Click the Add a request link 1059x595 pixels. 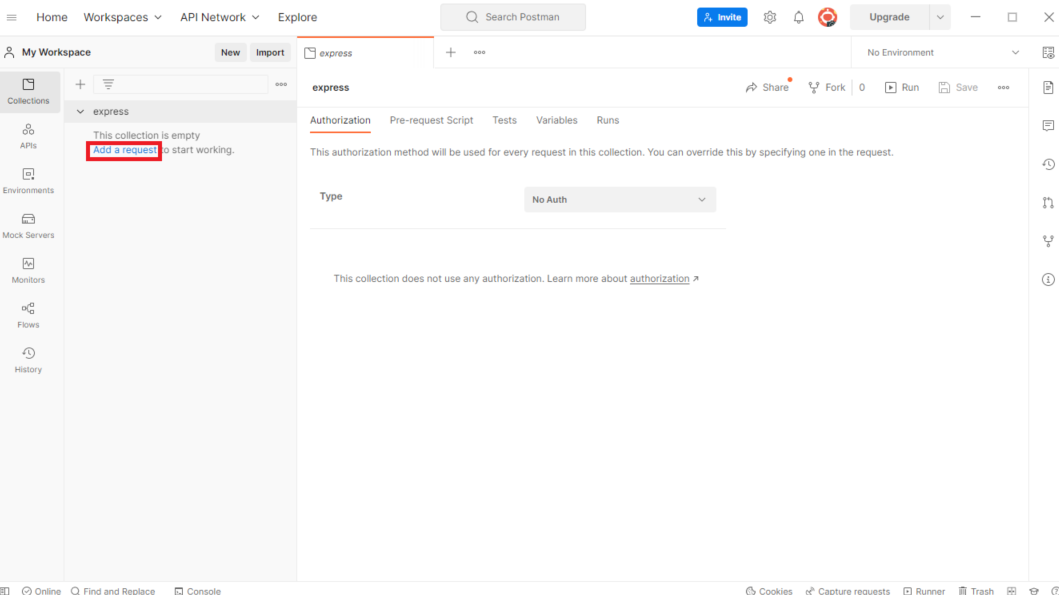[124, 150]
